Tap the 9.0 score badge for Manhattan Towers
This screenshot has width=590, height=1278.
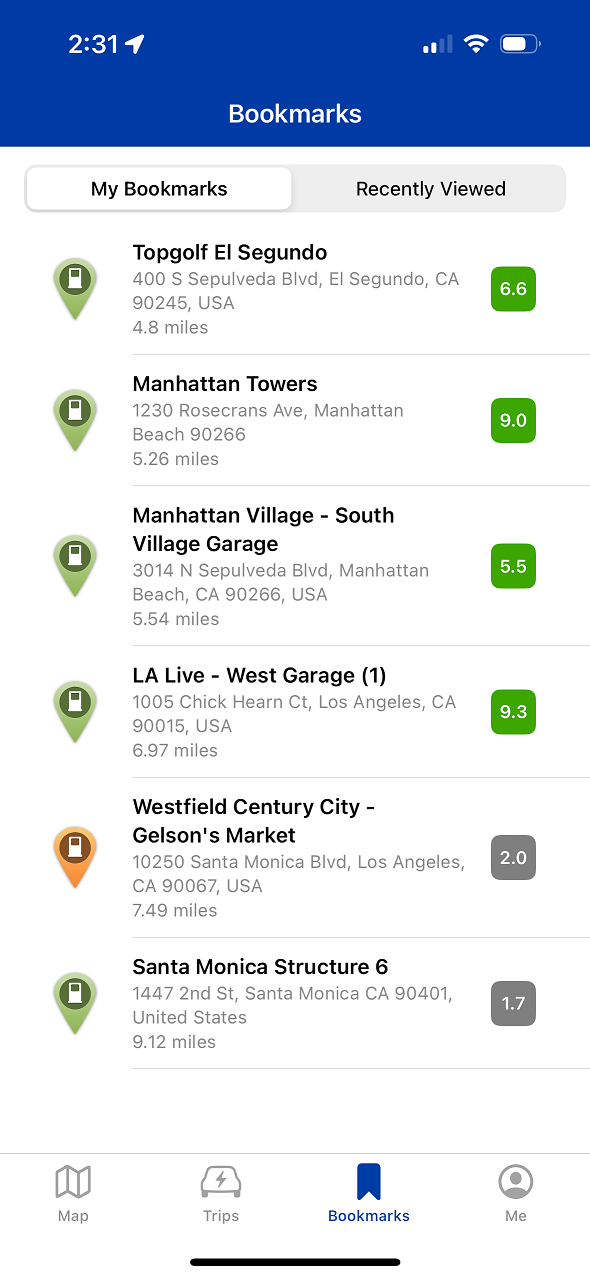pos(513,420)
